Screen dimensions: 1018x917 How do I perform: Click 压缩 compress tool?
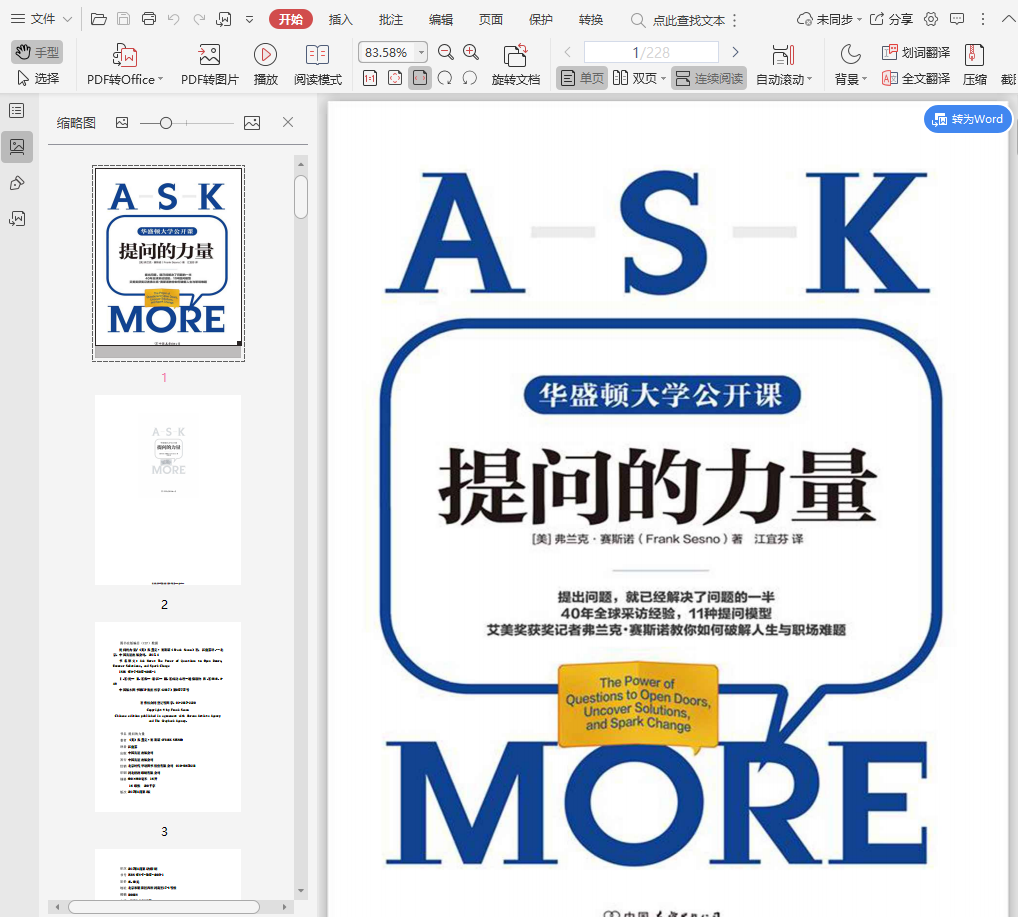975,64
